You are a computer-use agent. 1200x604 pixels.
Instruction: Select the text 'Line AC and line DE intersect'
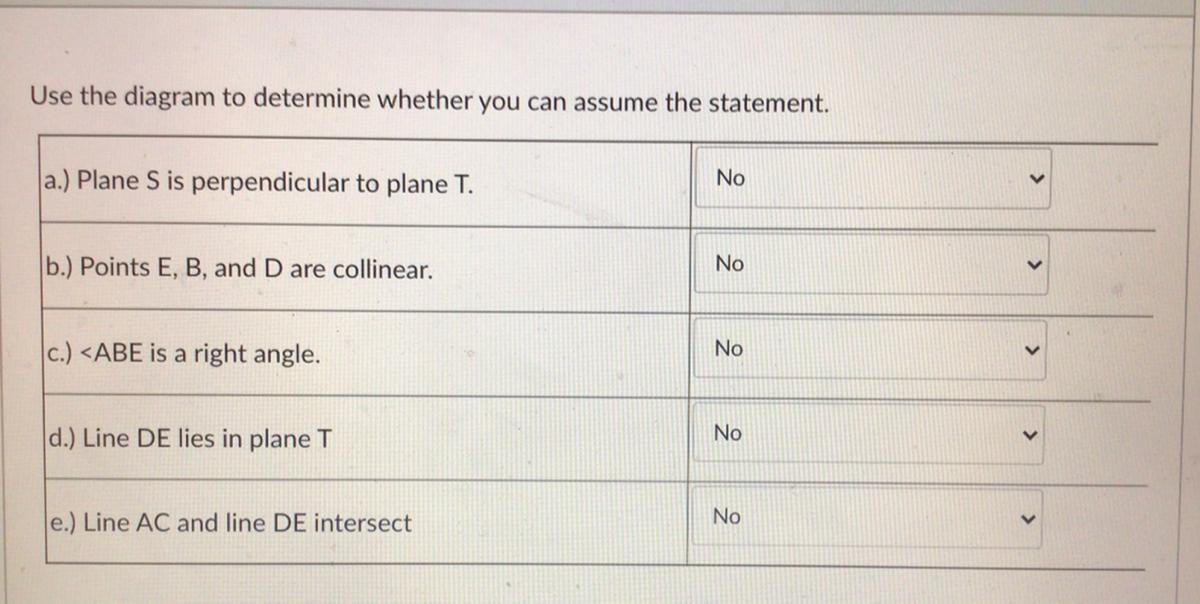click(248, 523)
